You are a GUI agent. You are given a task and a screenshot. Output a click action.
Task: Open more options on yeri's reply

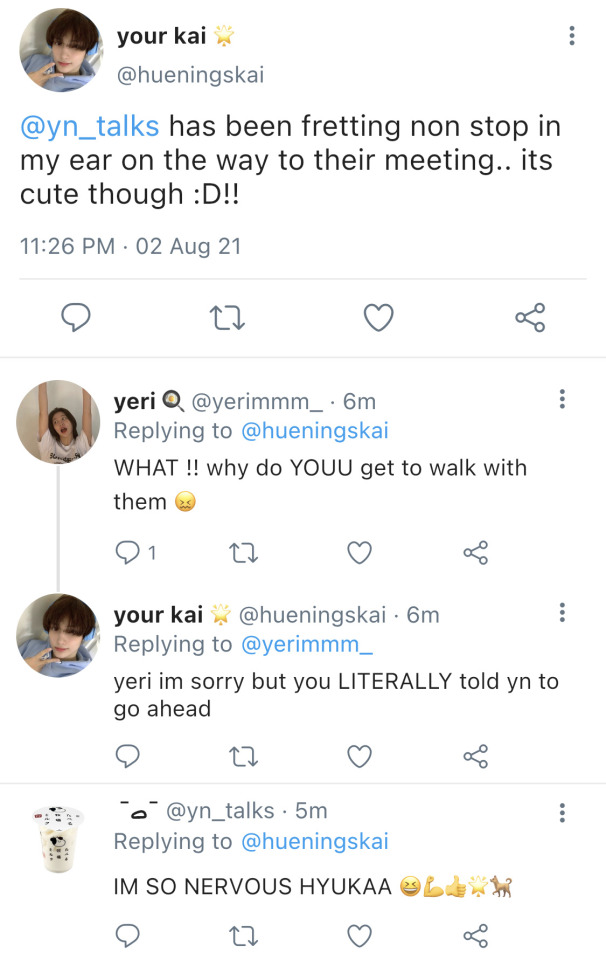tap(563, 400)
